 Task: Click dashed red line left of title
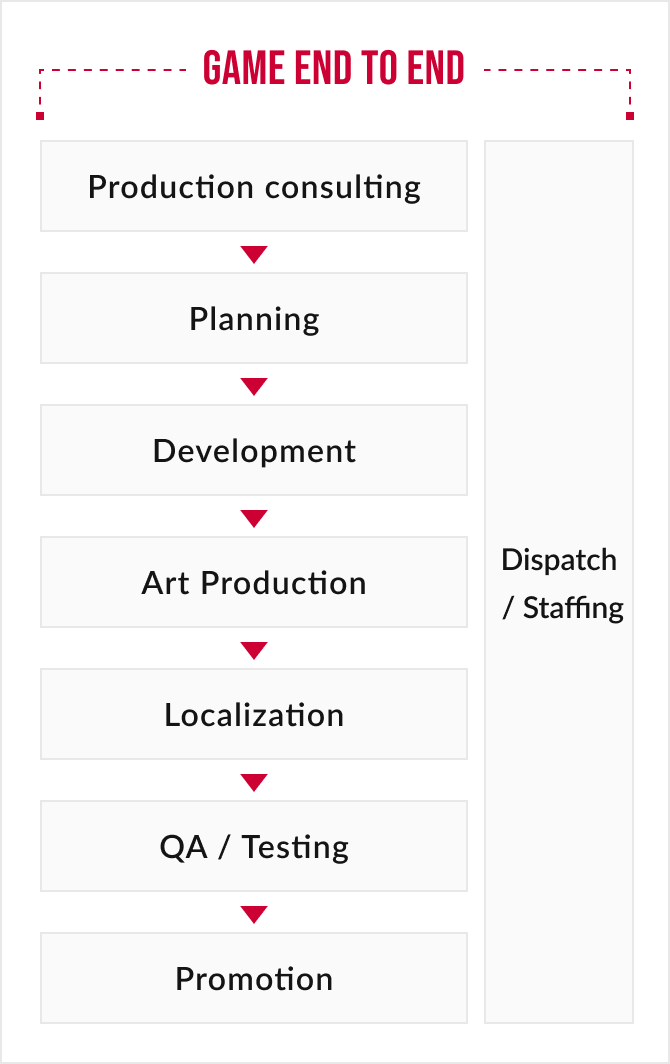tap(113, 69)
